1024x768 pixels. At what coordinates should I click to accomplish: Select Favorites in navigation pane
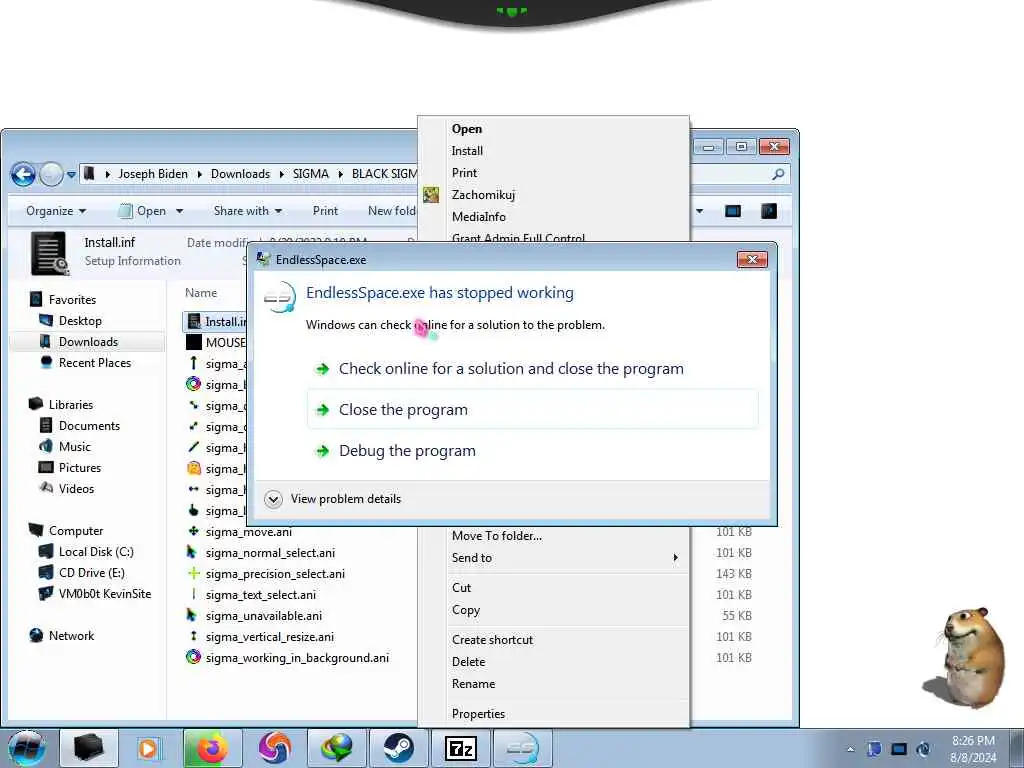(x=72, y=300)
